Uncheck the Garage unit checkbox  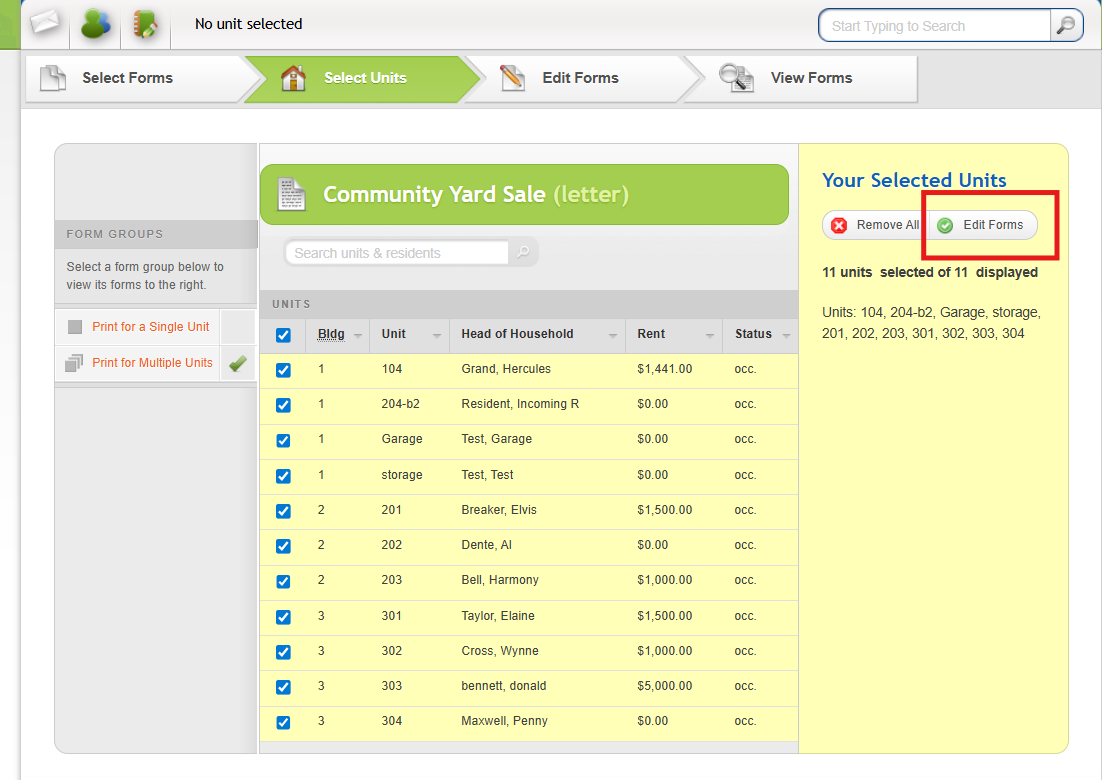(x=283, y=441)
